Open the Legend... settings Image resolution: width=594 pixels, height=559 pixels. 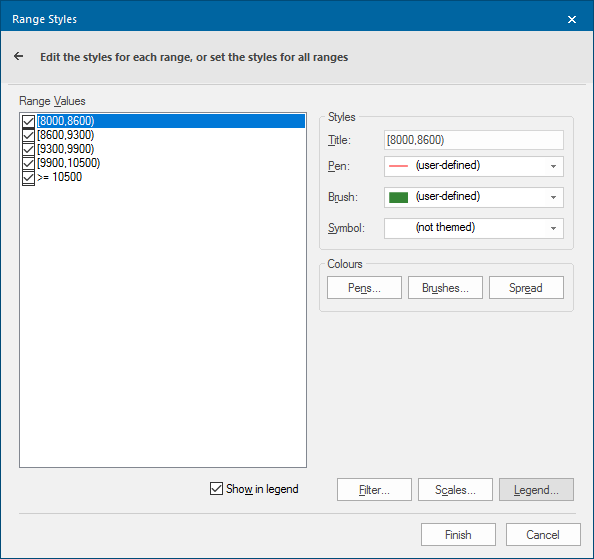(536, 489)
